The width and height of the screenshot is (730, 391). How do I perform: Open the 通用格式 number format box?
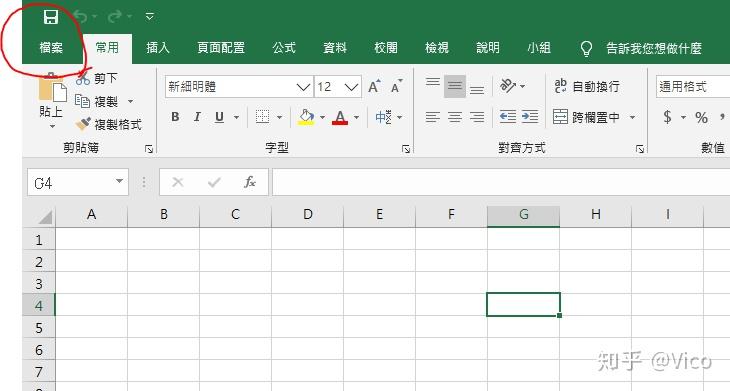pos(693,87)
